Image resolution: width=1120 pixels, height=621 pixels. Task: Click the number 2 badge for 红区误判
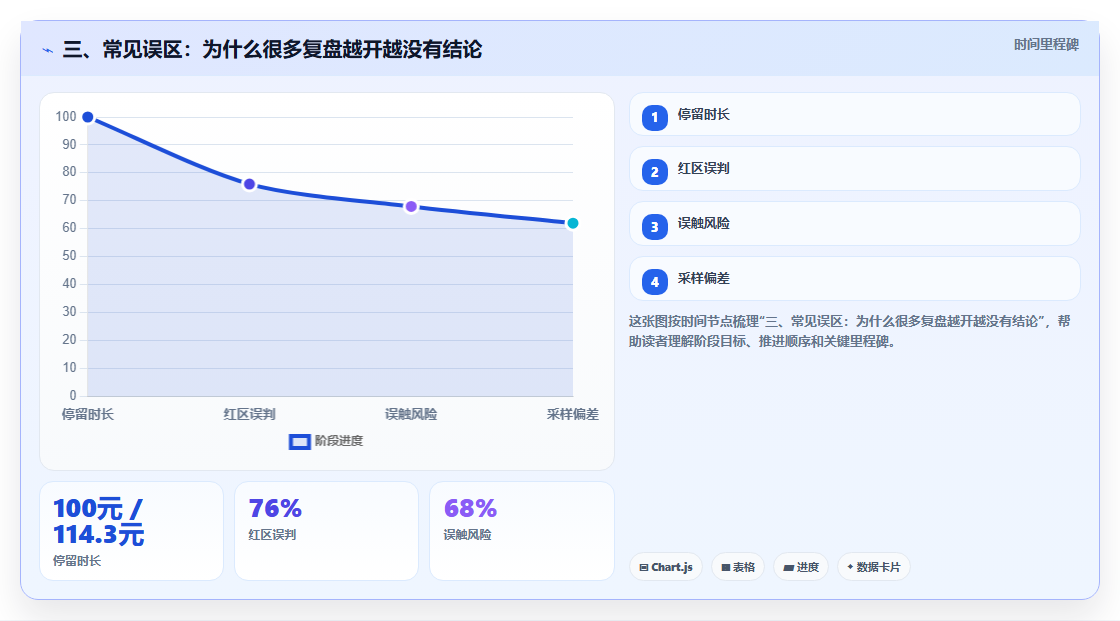coord(654,172)
